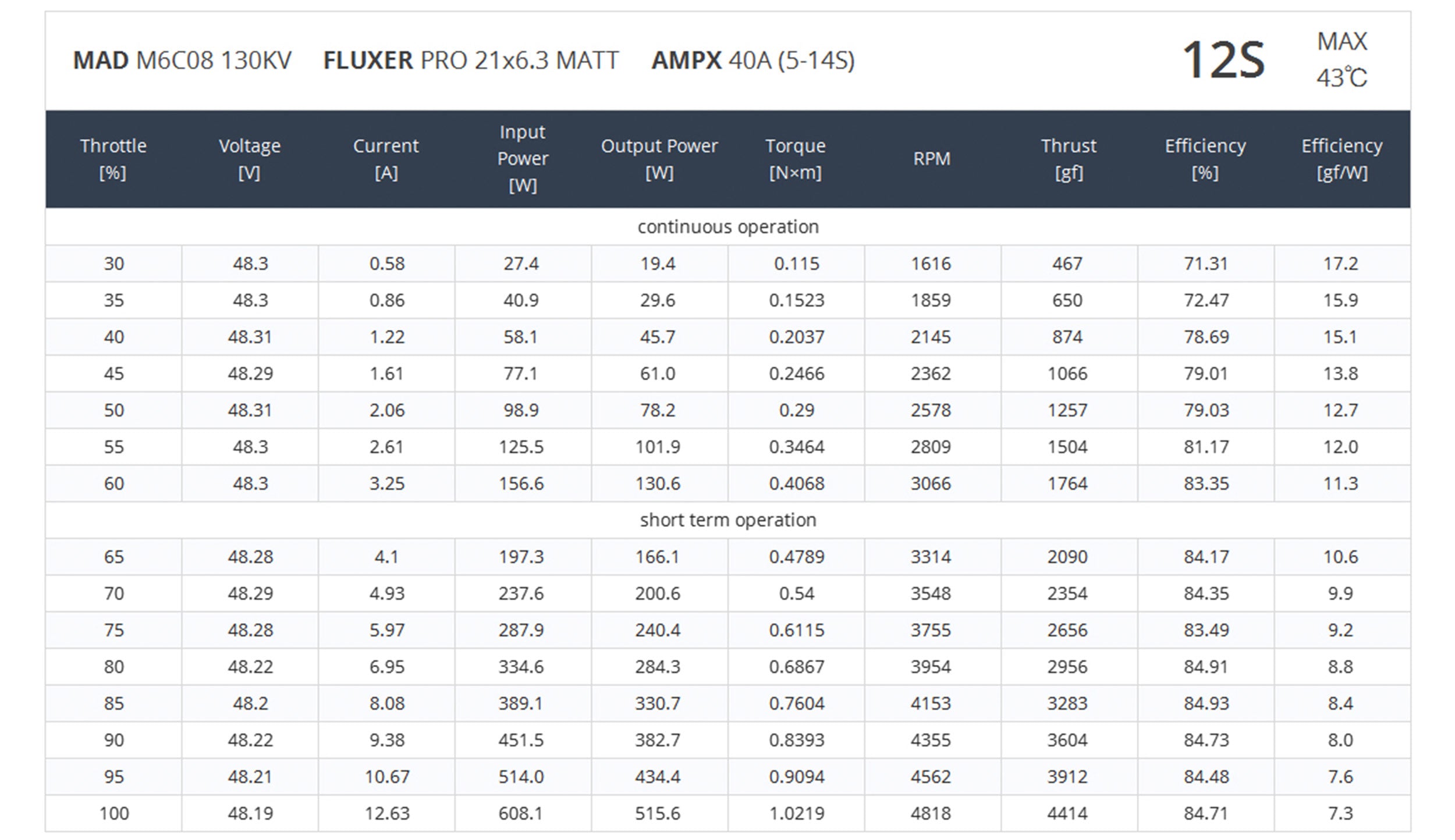This screenshot has height=840, width=1455.
Task: Click the MAD M6C08 130KV motor title
Action: pos(182,60)
